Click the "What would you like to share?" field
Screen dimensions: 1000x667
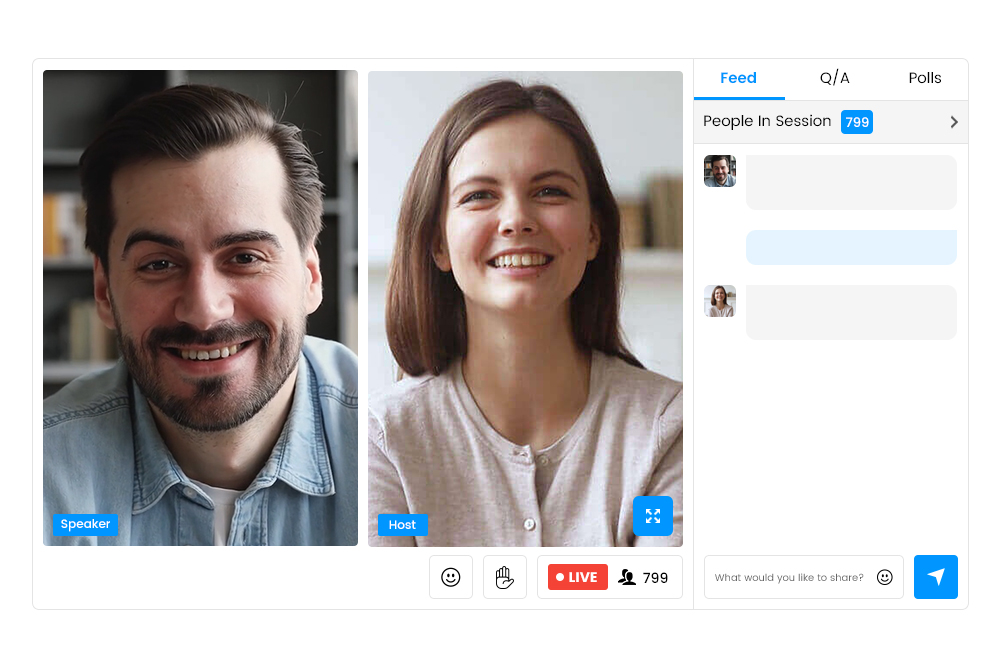point(789,577)
